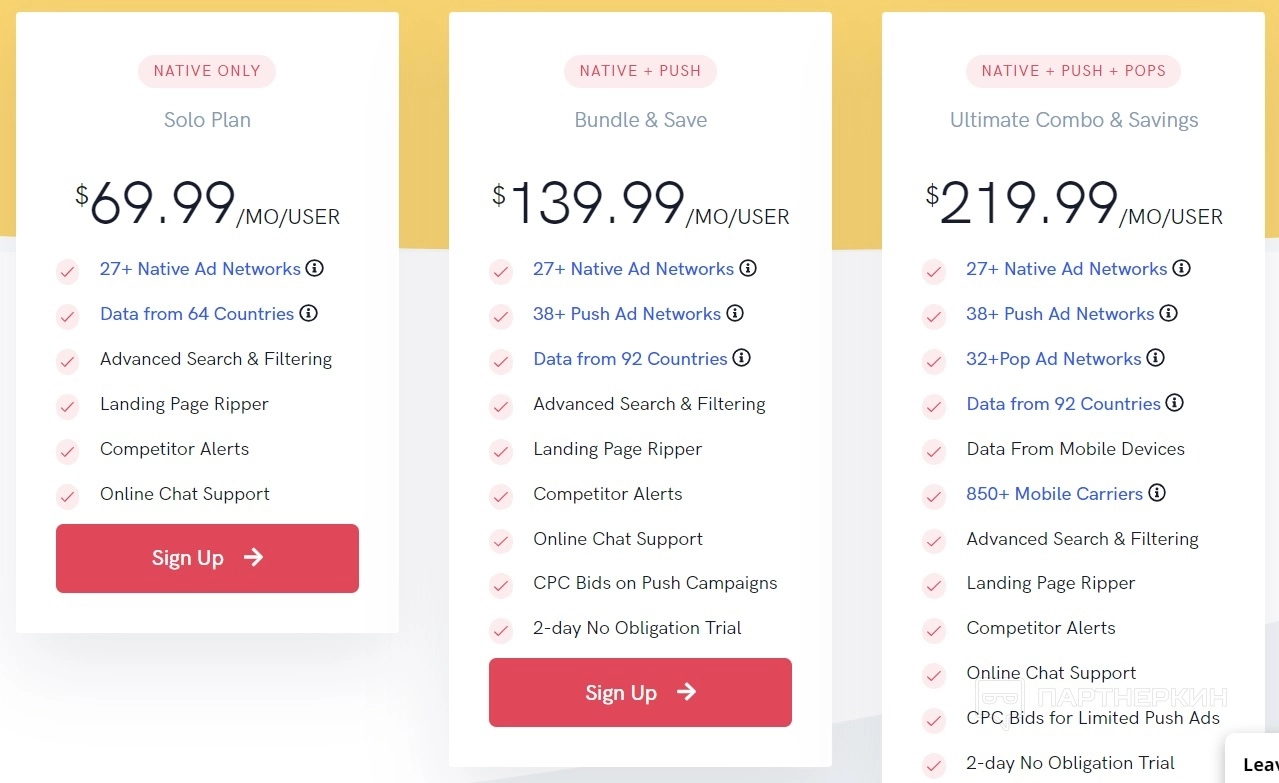Show info for 850+ Mobile Carriers
The height and width of the screenshot is (783, 1279).
(1157, 493)
